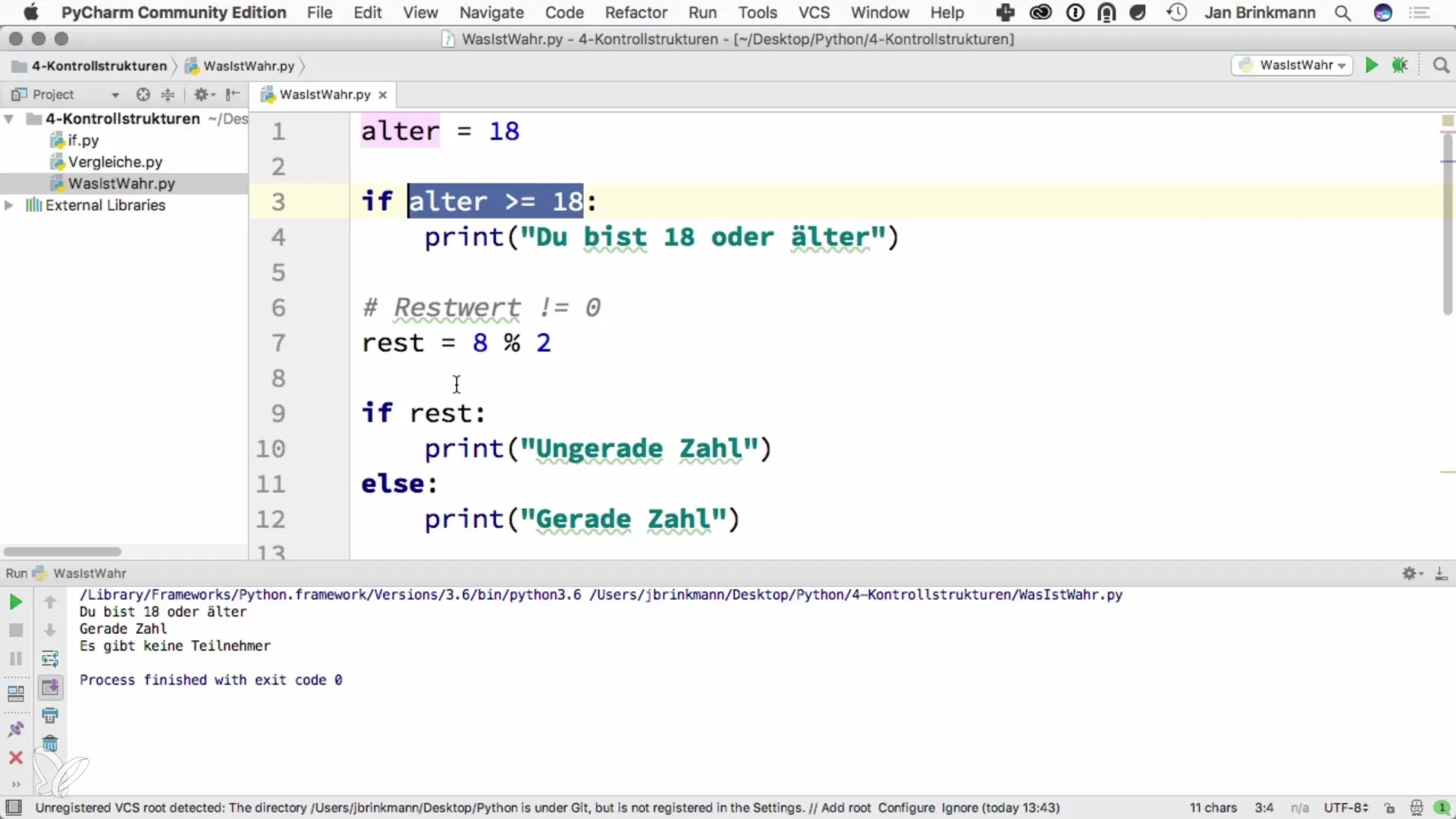
Task: Open the VCS menu
Action: [814, 12]
